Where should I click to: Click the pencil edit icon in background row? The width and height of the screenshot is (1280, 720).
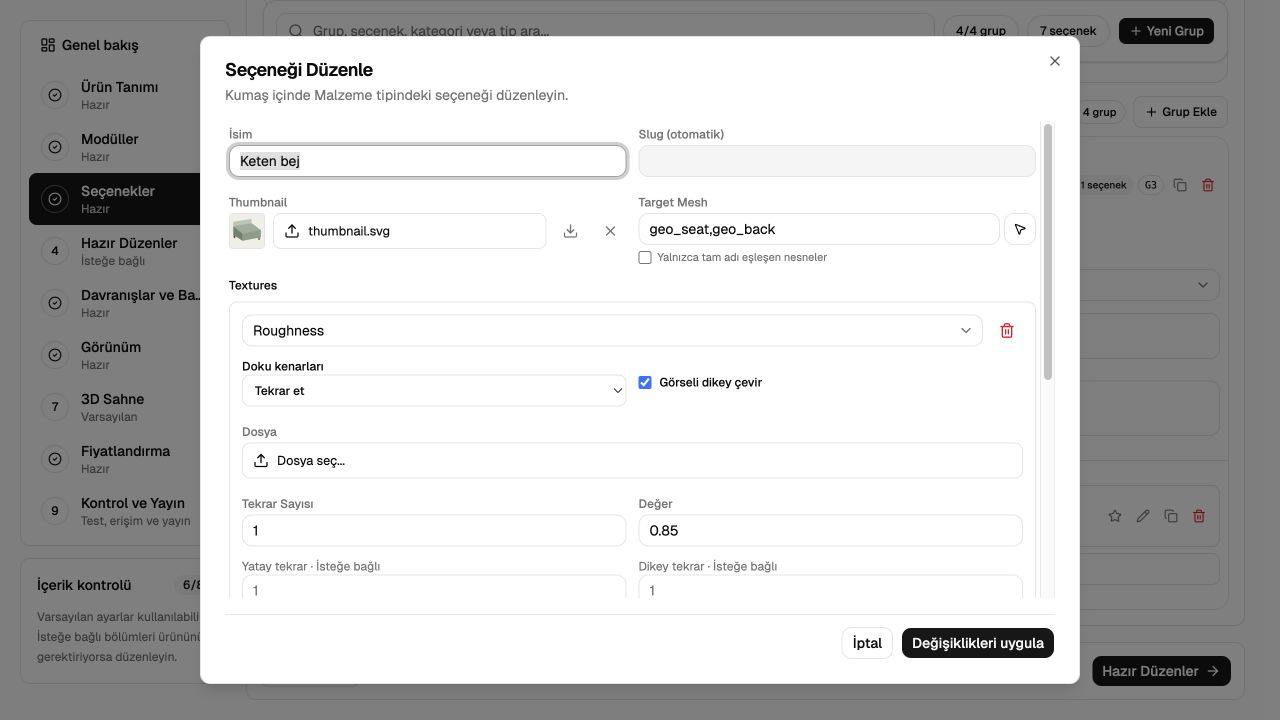point(1143,516)
